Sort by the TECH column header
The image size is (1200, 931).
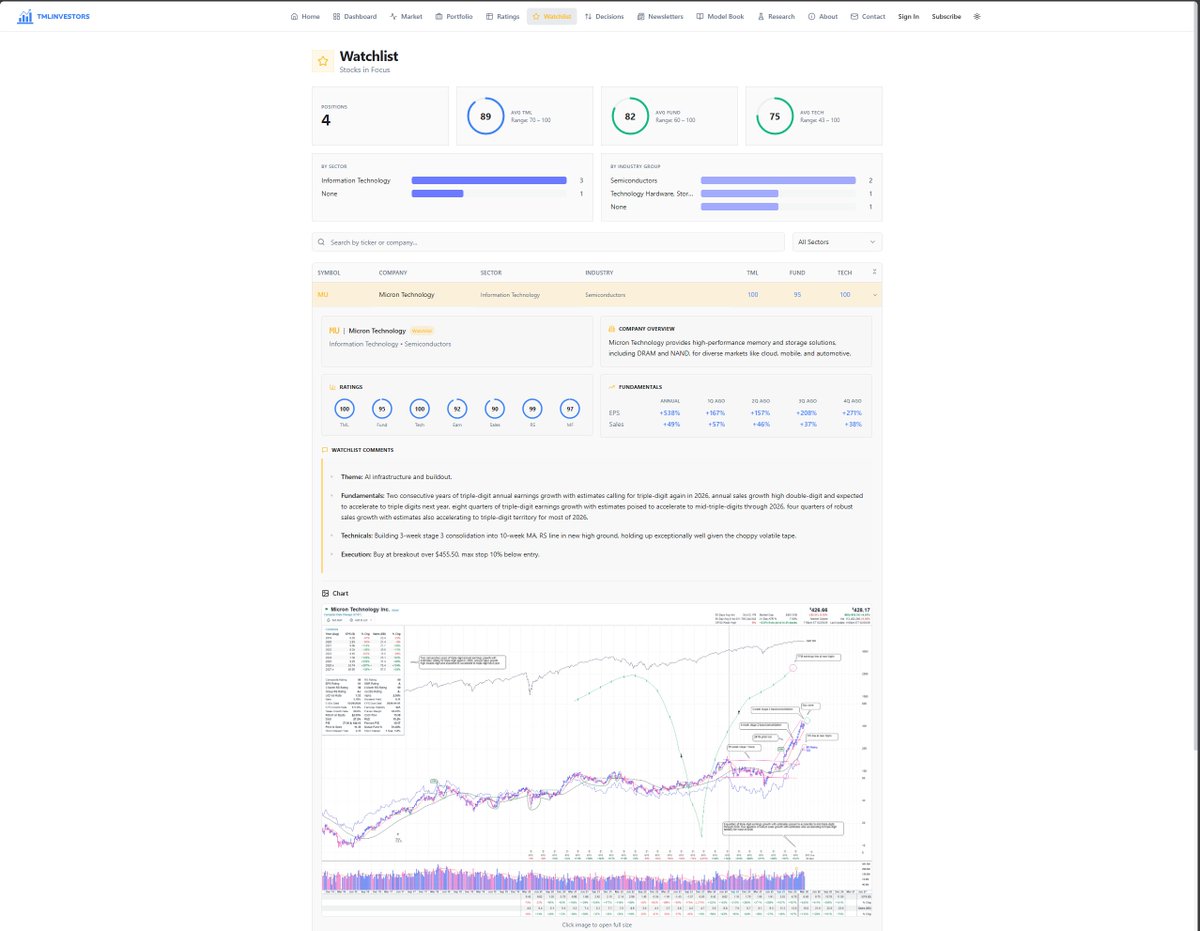(844, 272)
